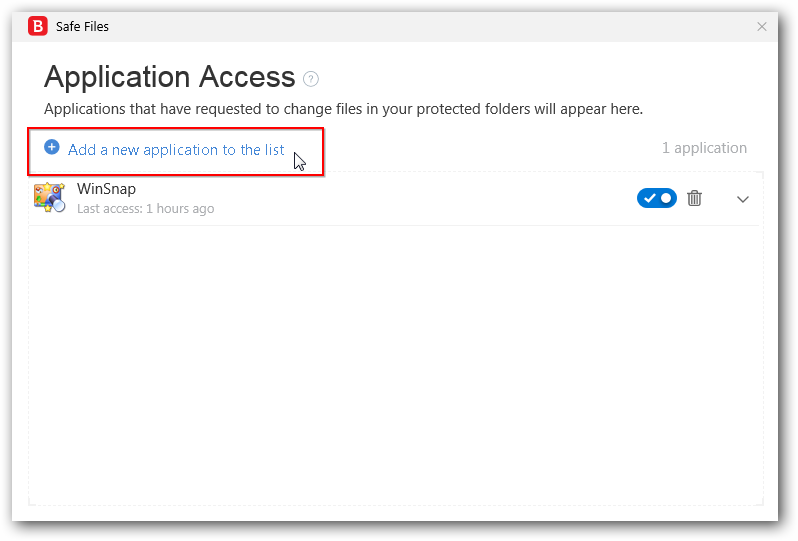Click the empty area below the WinSnap entry
This screenshot has height=541, width=798.
tap(395, 360)
